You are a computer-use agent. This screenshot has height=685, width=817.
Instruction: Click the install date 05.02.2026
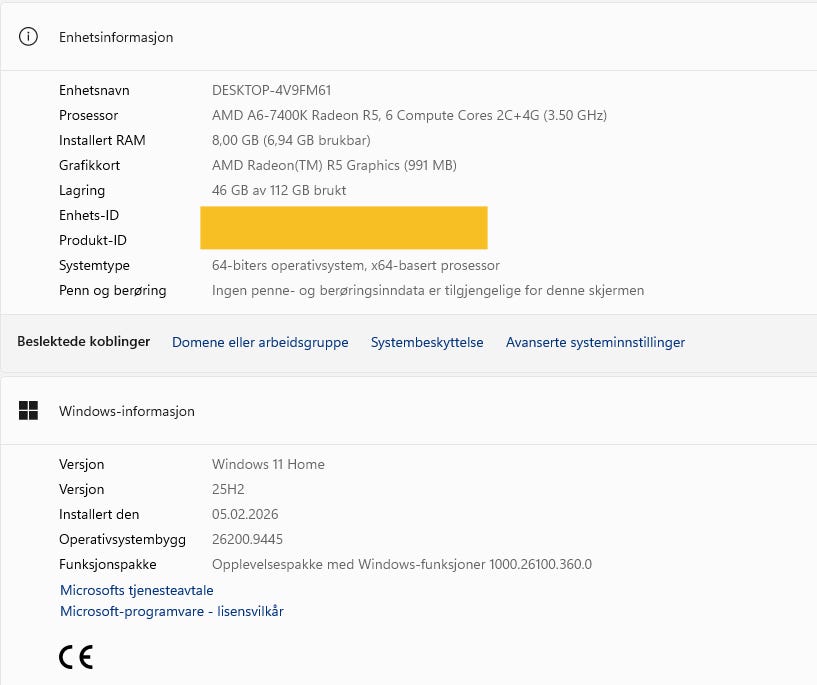[245, 514]
